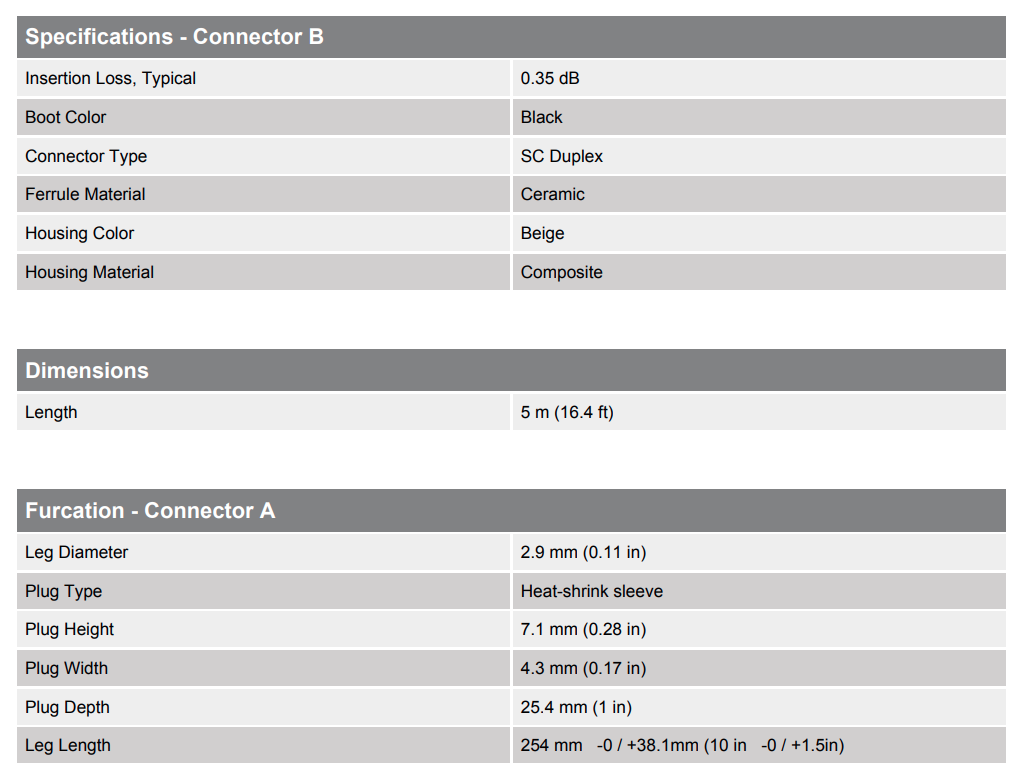Select the Boot Color row label

pos(65,117)
